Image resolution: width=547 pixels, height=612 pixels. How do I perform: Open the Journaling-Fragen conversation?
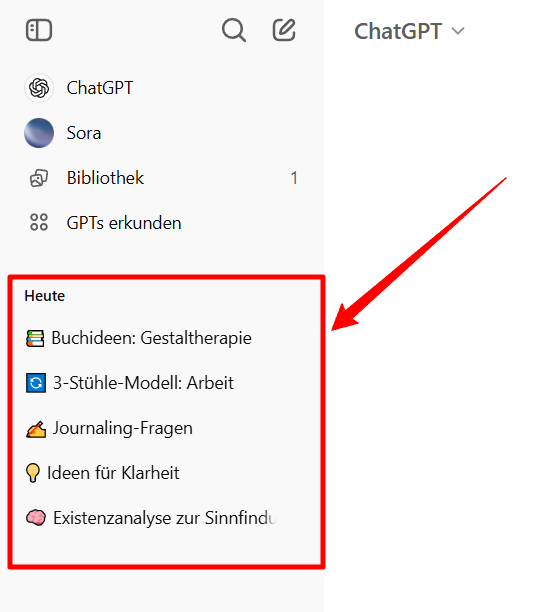(x=161, y=428)
